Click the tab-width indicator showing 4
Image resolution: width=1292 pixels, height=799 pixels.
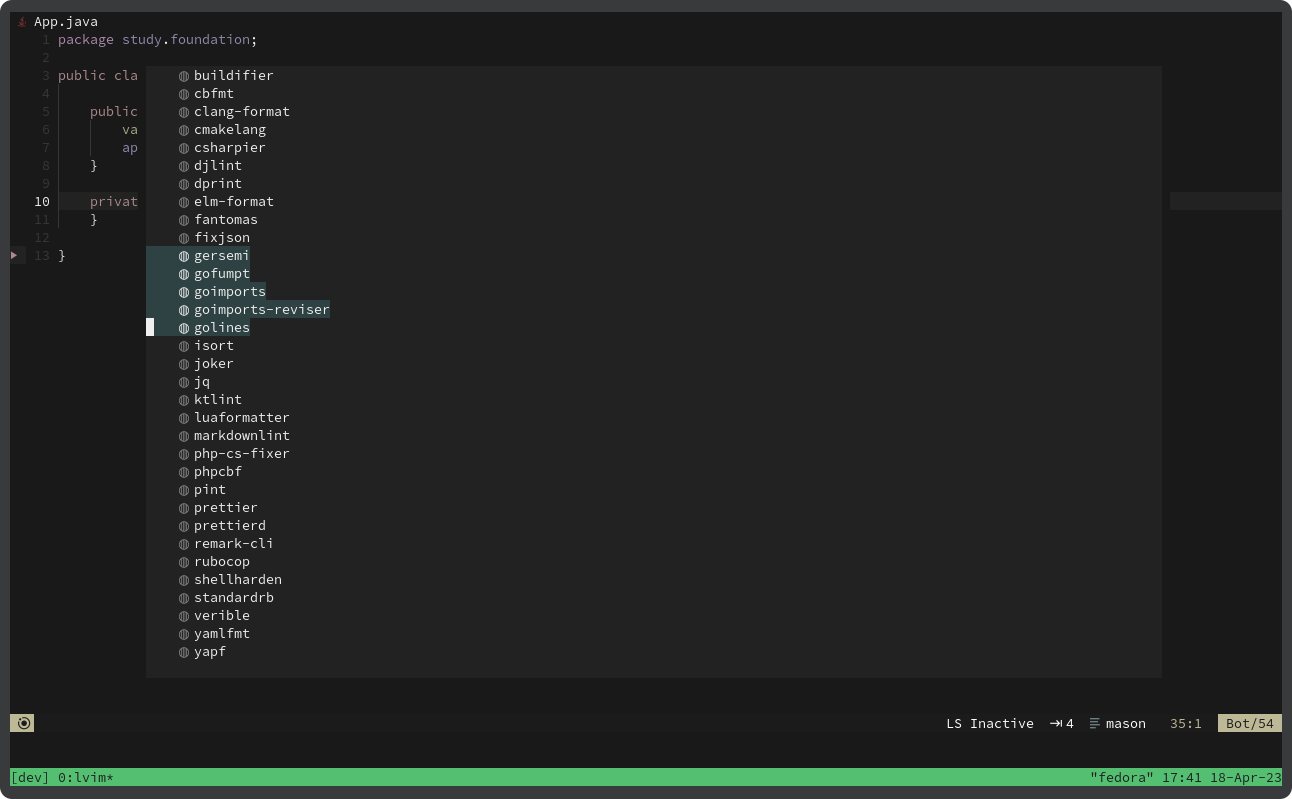tap(1060, 723)
